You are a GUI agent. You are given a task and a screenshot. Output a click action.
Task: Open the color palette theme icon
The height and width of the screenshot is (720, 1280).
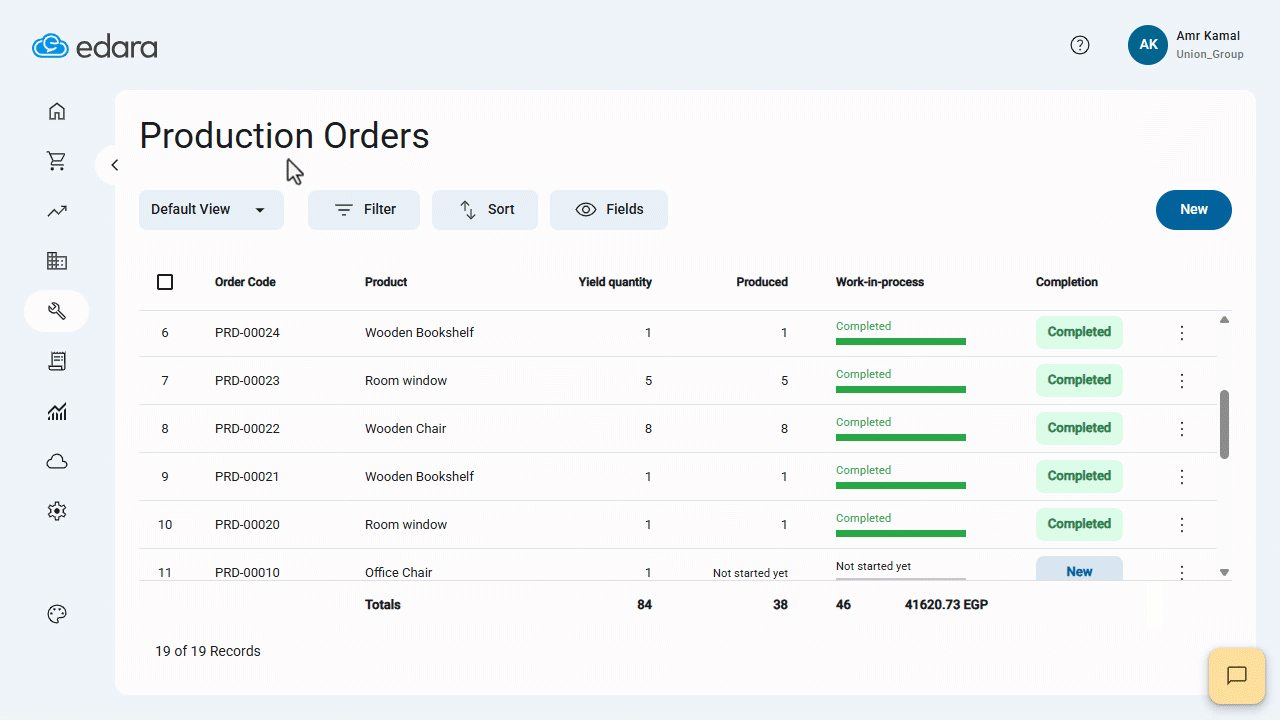point(57,614)
